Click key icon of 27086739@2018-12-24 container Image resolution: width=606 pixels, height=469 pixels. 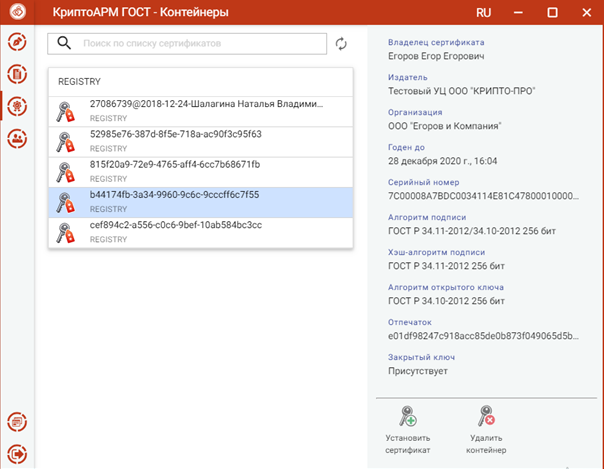[x=65, y=112]
